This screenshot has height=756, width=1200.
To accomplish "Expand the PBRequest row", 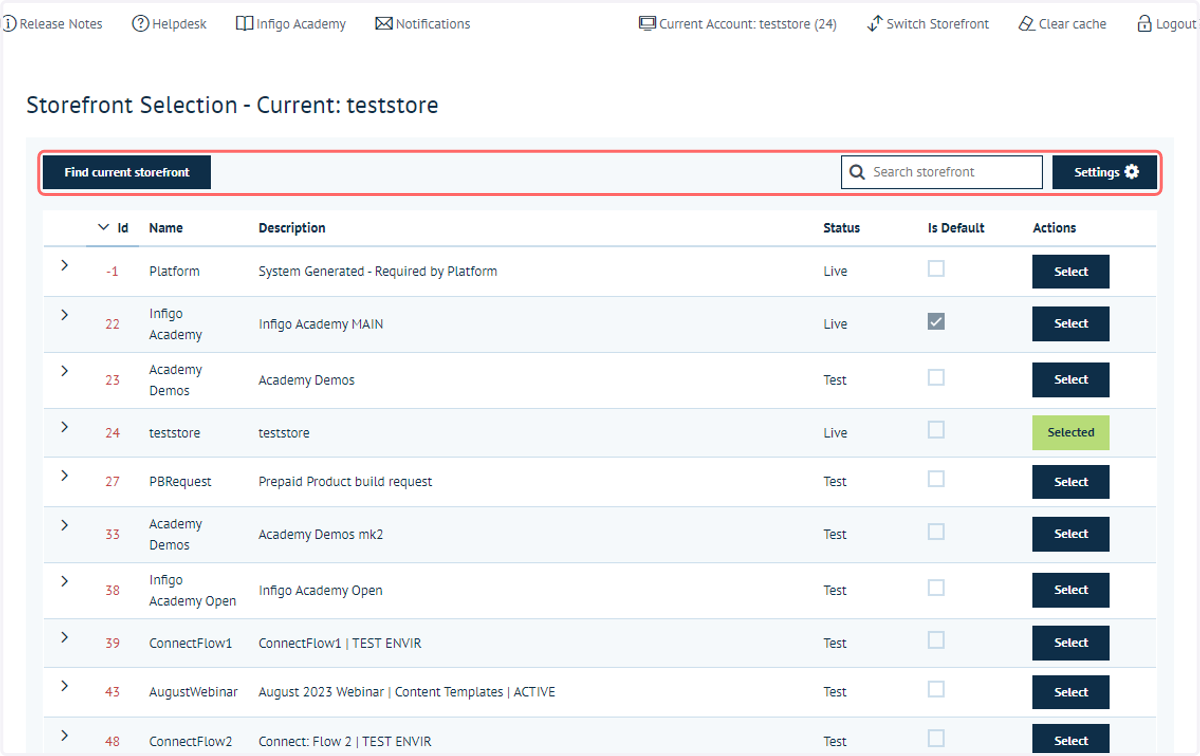I will click(64, 475).
